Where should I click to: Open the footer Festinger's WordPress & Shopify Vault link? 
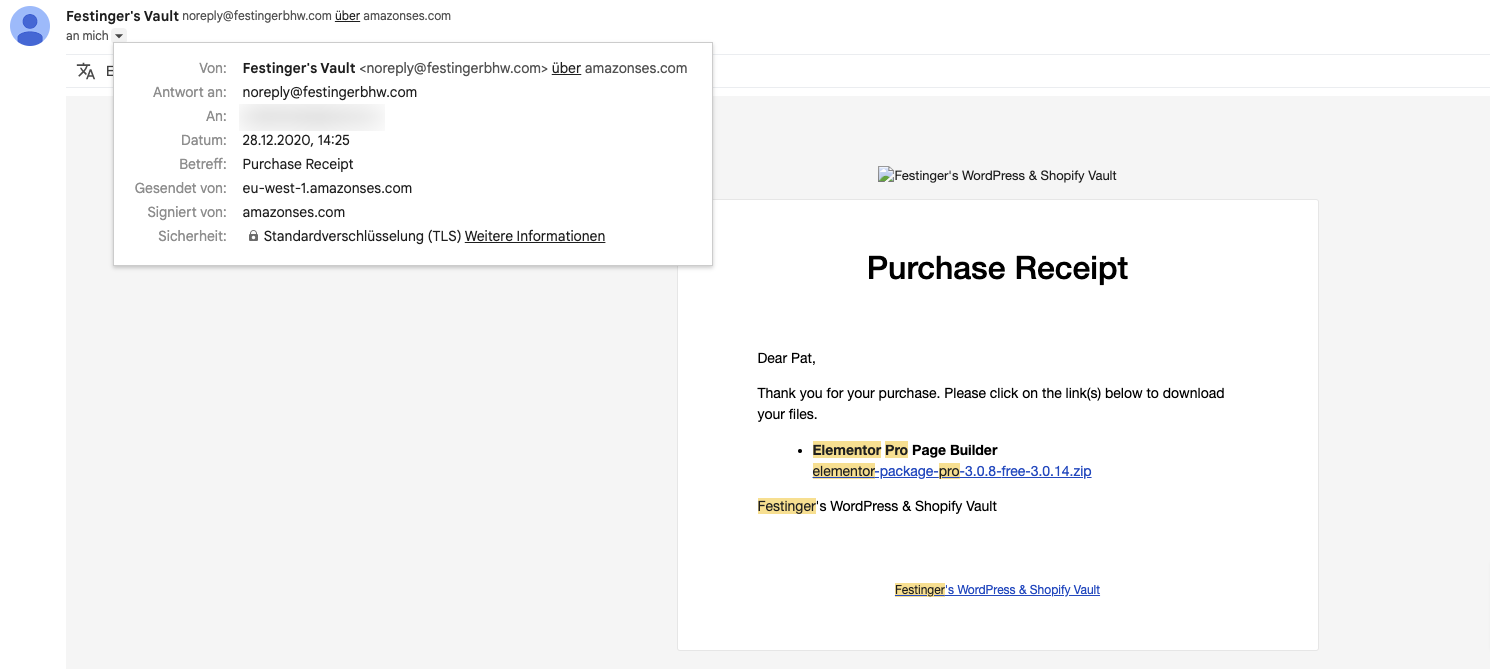coord(997,590)
